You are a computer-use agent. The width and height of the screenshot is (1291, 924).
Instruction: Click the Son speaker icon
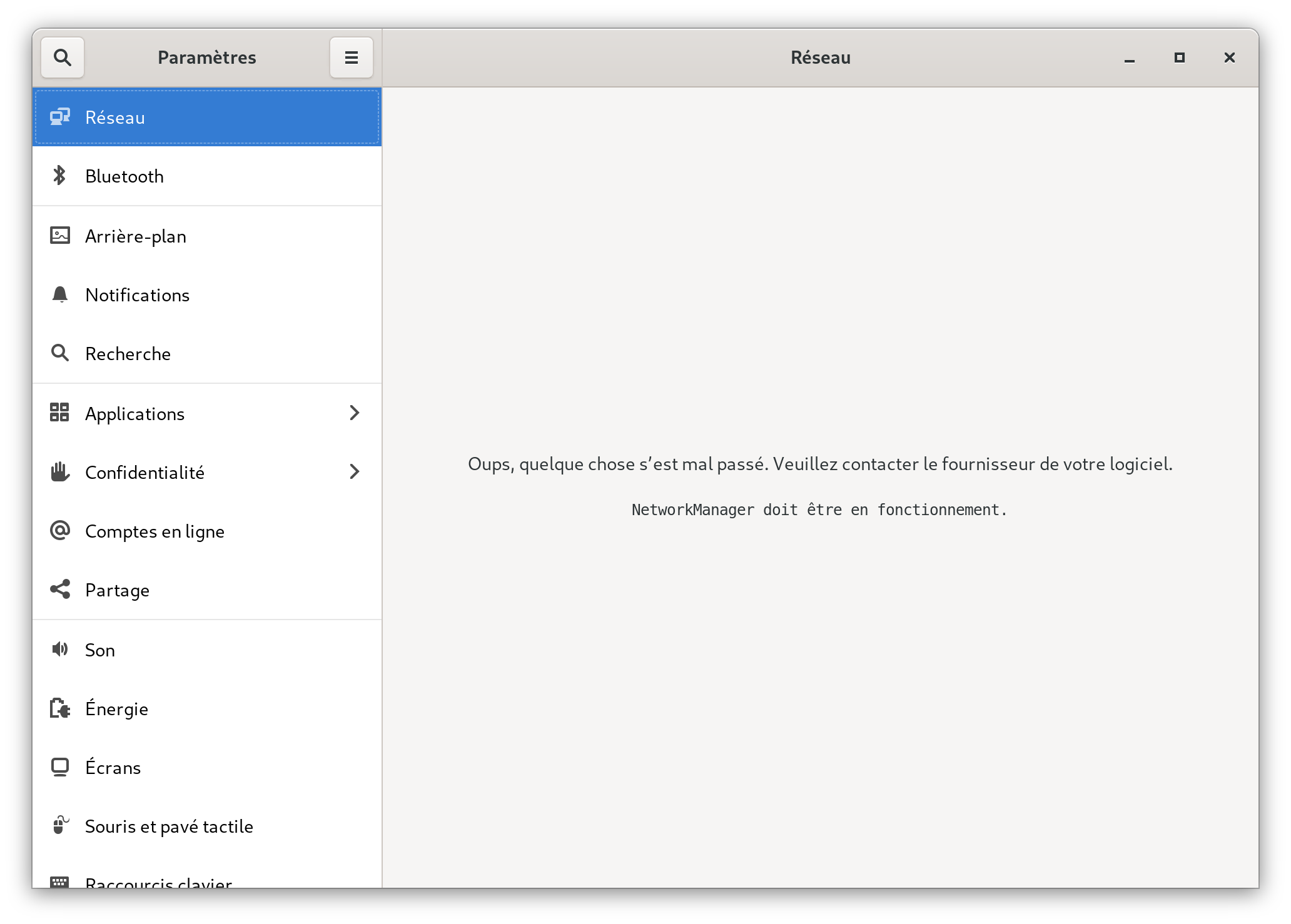pos(60,650)
